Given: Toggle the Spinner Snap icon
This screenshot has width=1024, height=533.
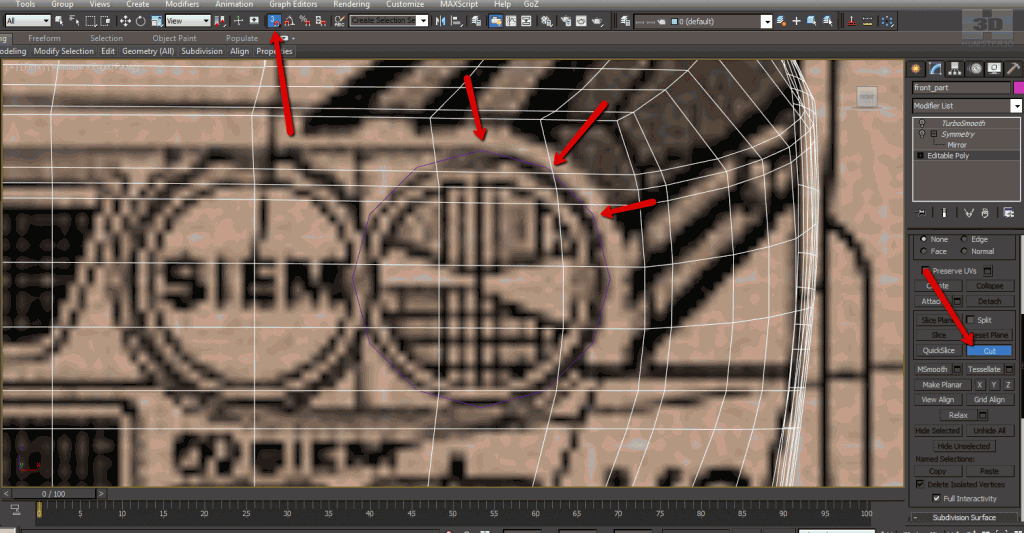Looking at the screenshot, I should pos(321,21).
